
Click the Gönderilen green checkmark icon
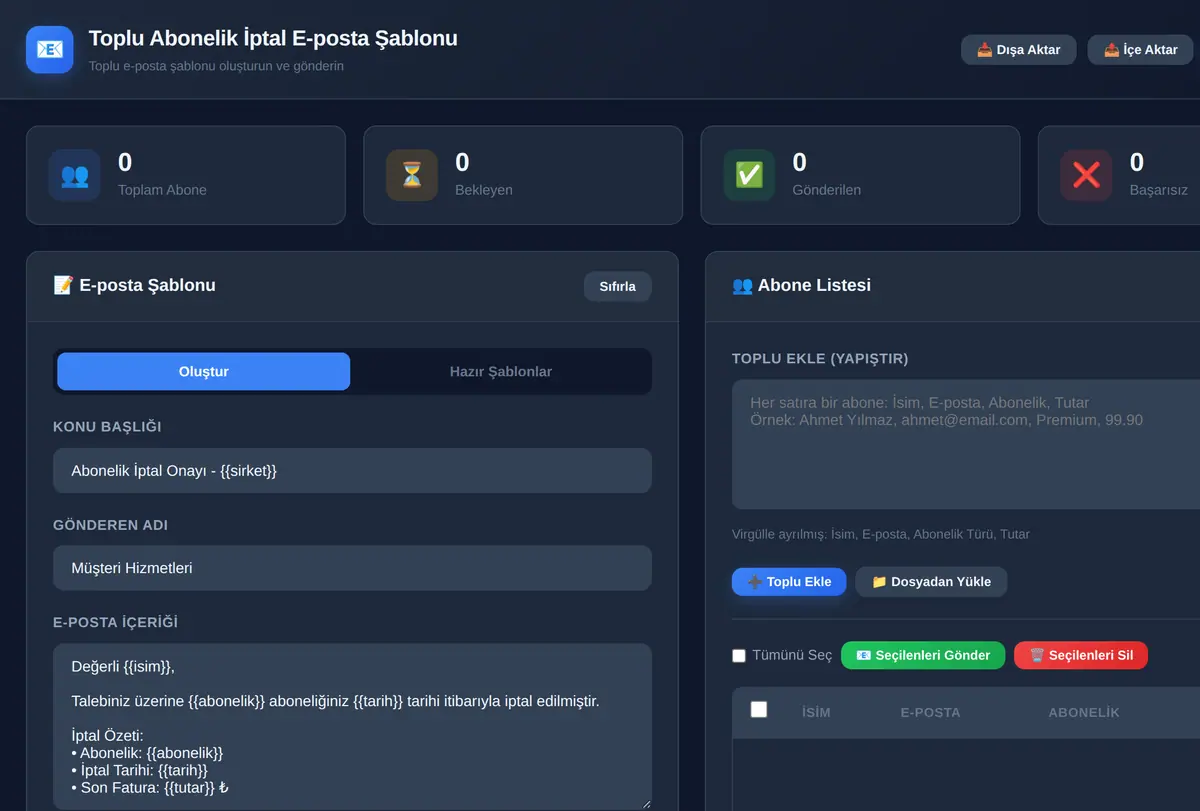tap(749, 175)
